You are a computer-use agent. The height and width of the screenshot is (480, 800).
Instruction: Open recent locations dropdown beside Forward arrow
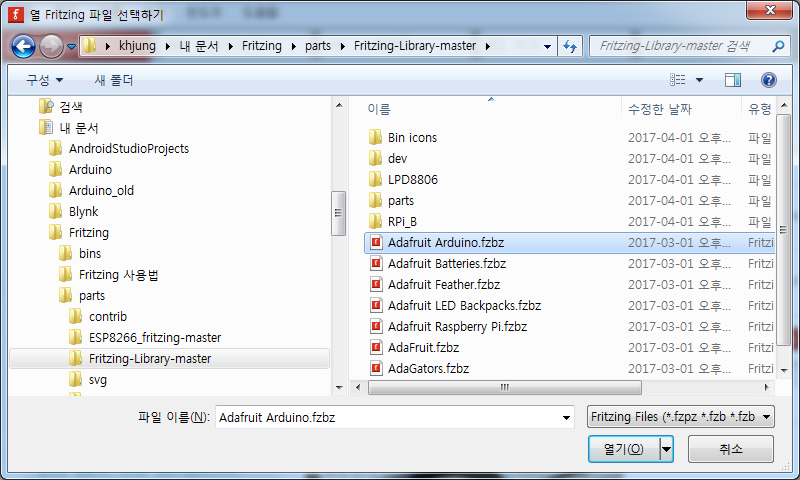point(71,47)
